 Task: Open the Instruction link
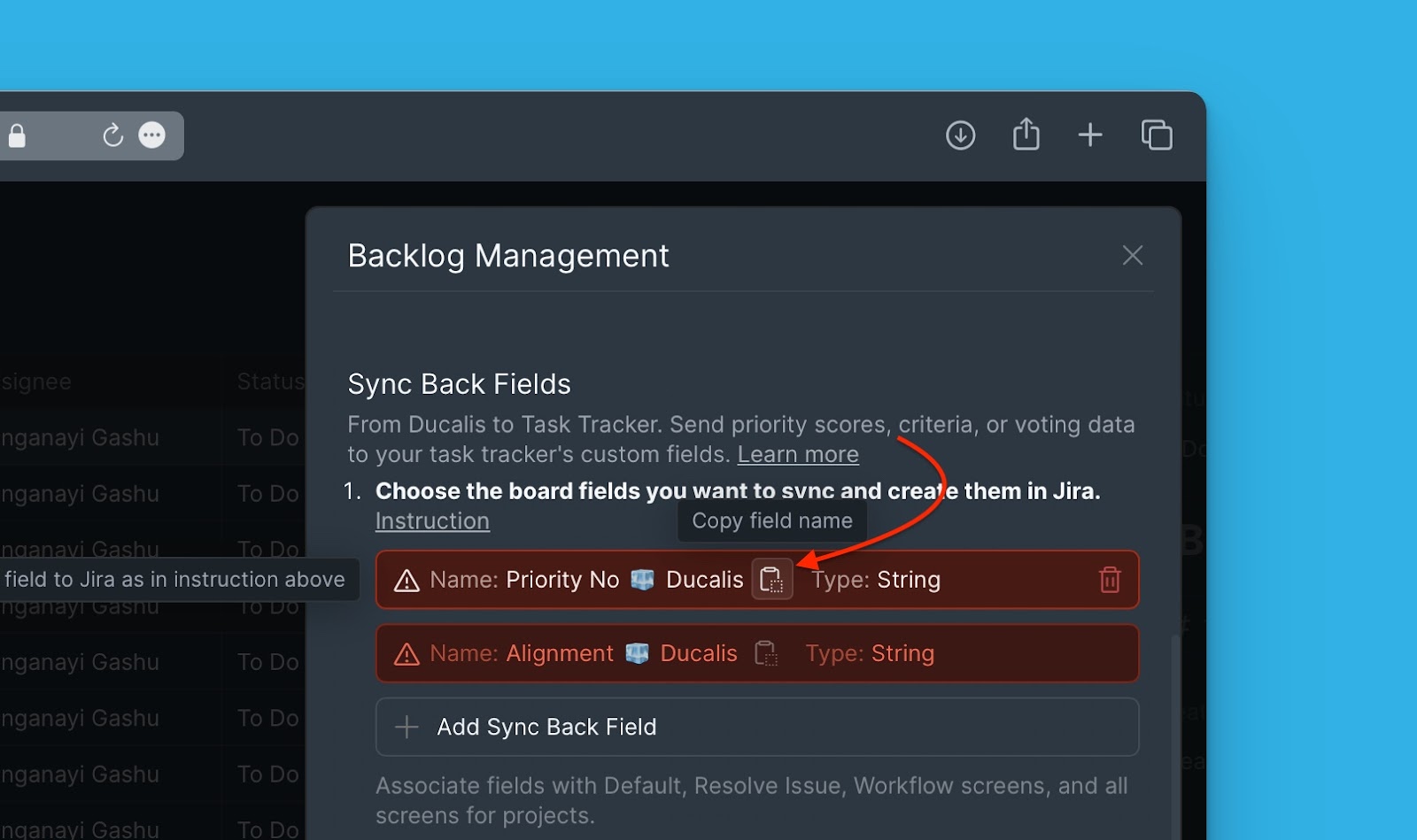click(432, 520)
